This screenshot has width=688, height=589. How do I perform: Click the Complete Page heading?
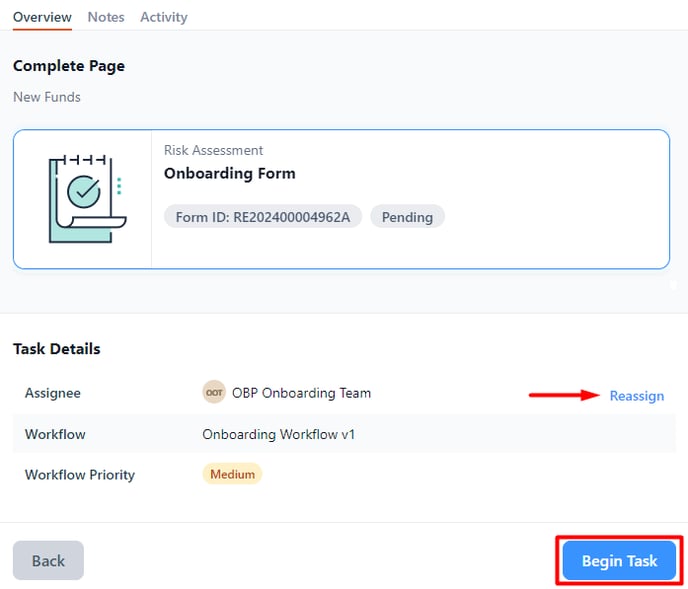coord(69,66)
